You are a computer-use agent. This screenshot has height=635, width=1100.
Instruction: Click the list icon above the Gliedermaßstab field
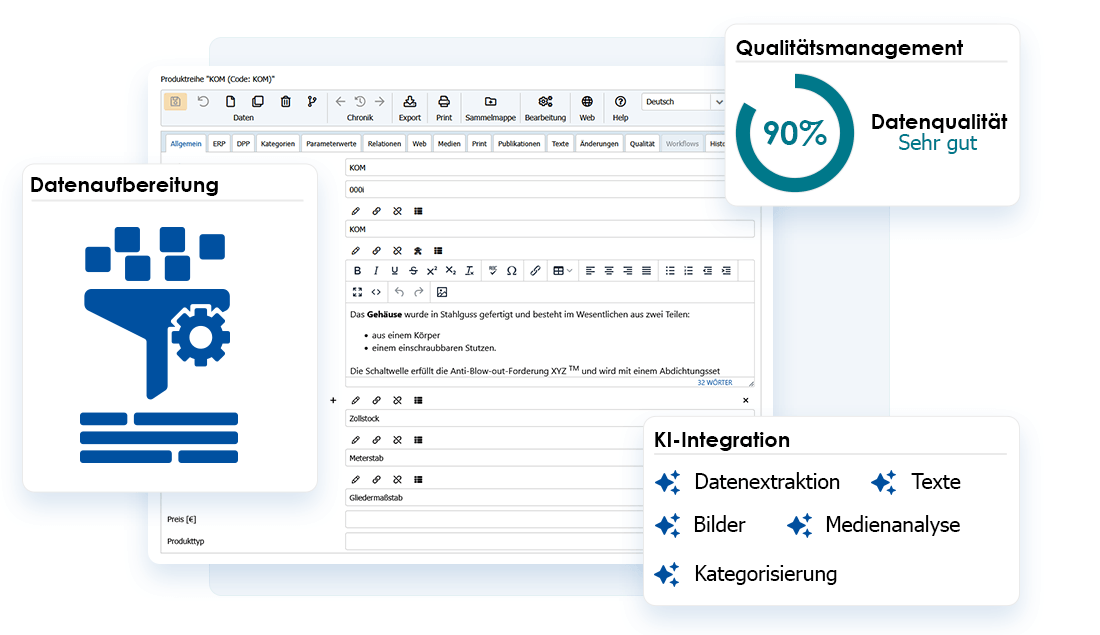(418, 480)
